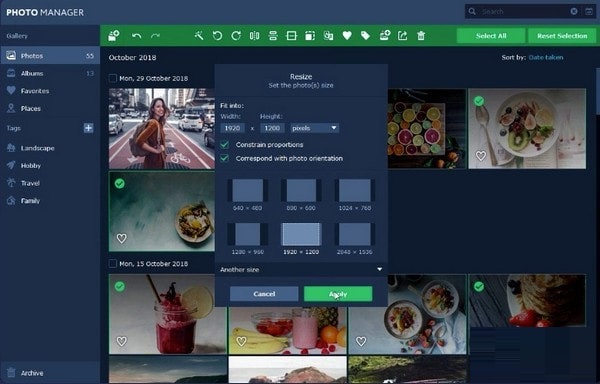Click the Apply button
The width and height of the screenshot is (600, 384).
click(338, 294)
